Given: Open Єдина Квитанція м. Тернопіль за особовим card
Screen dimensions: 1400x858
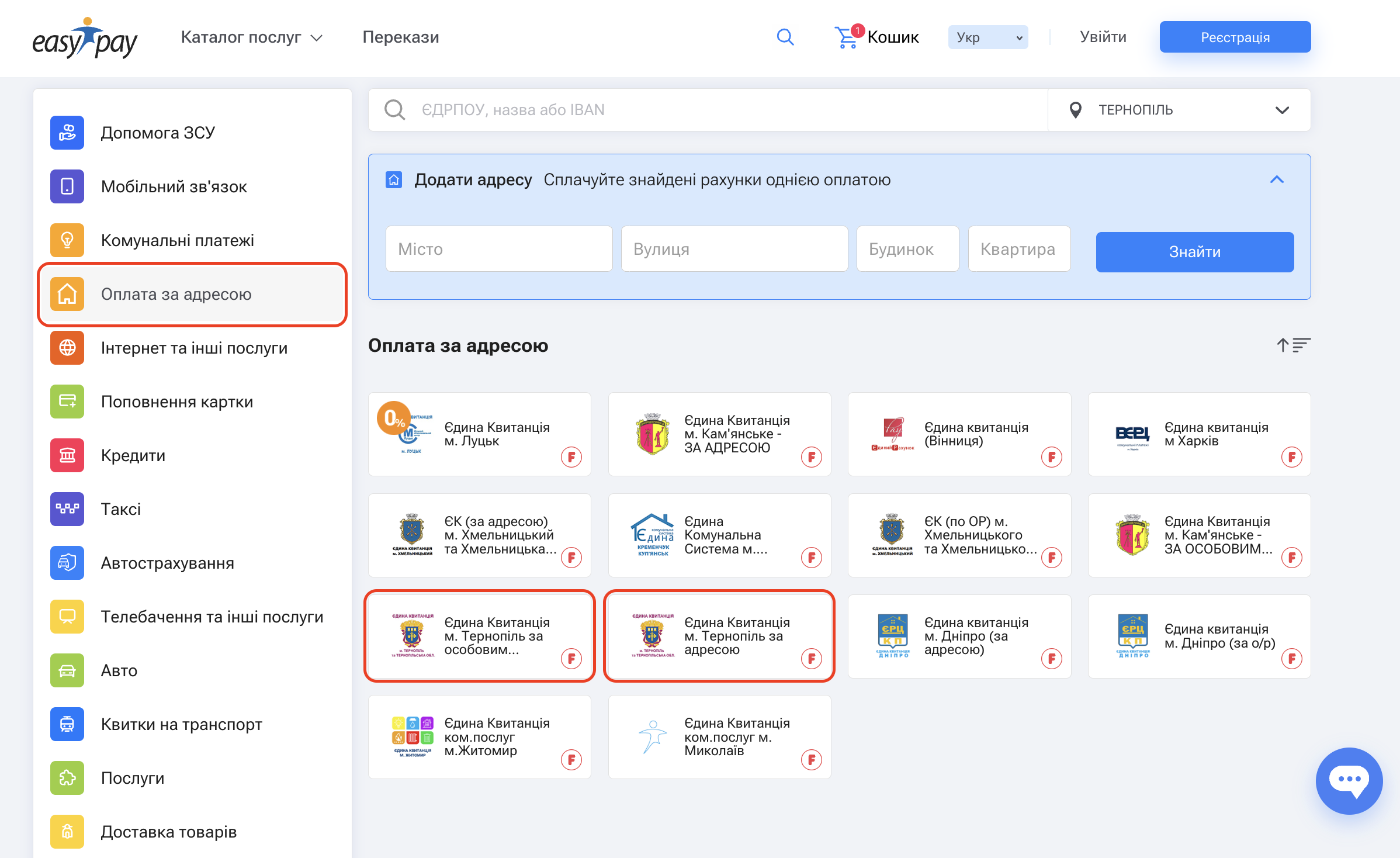Looking at the screenshot, I should [x=479, y=636].
